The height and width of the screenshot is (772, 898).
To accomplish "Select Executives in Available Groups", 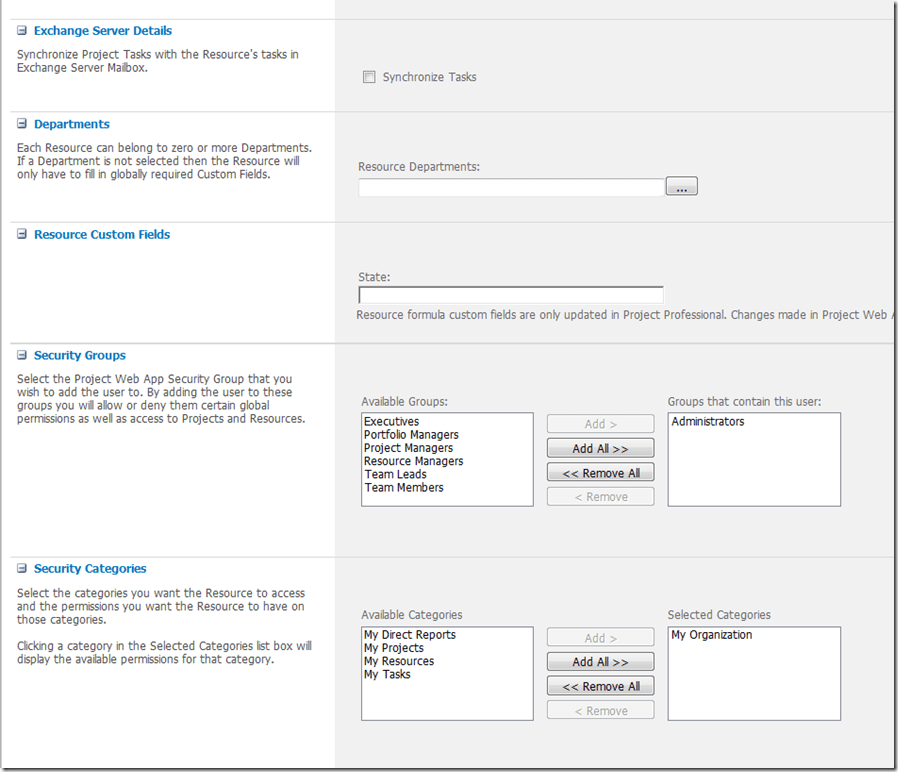I will (x=392, y=422).
